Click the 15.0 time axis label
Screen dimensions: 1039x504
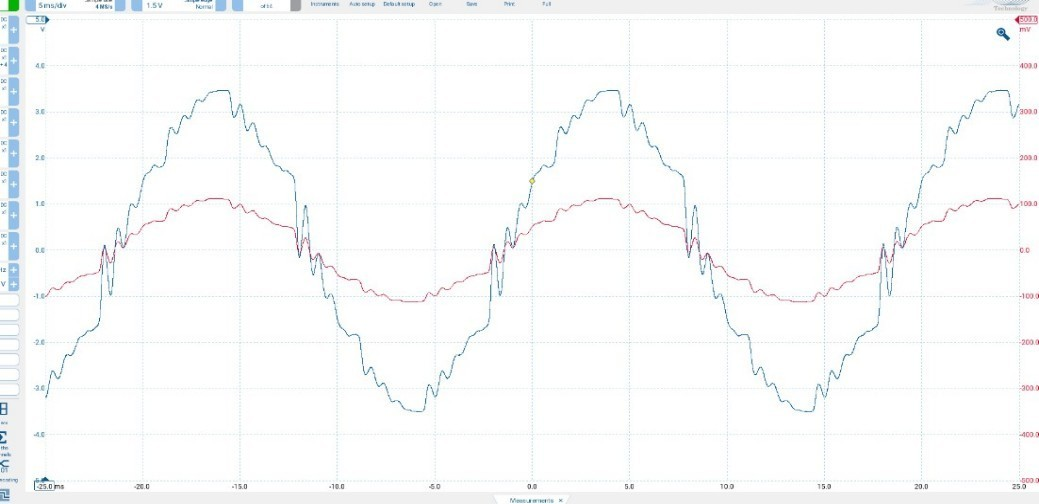[x=824, y=486]
